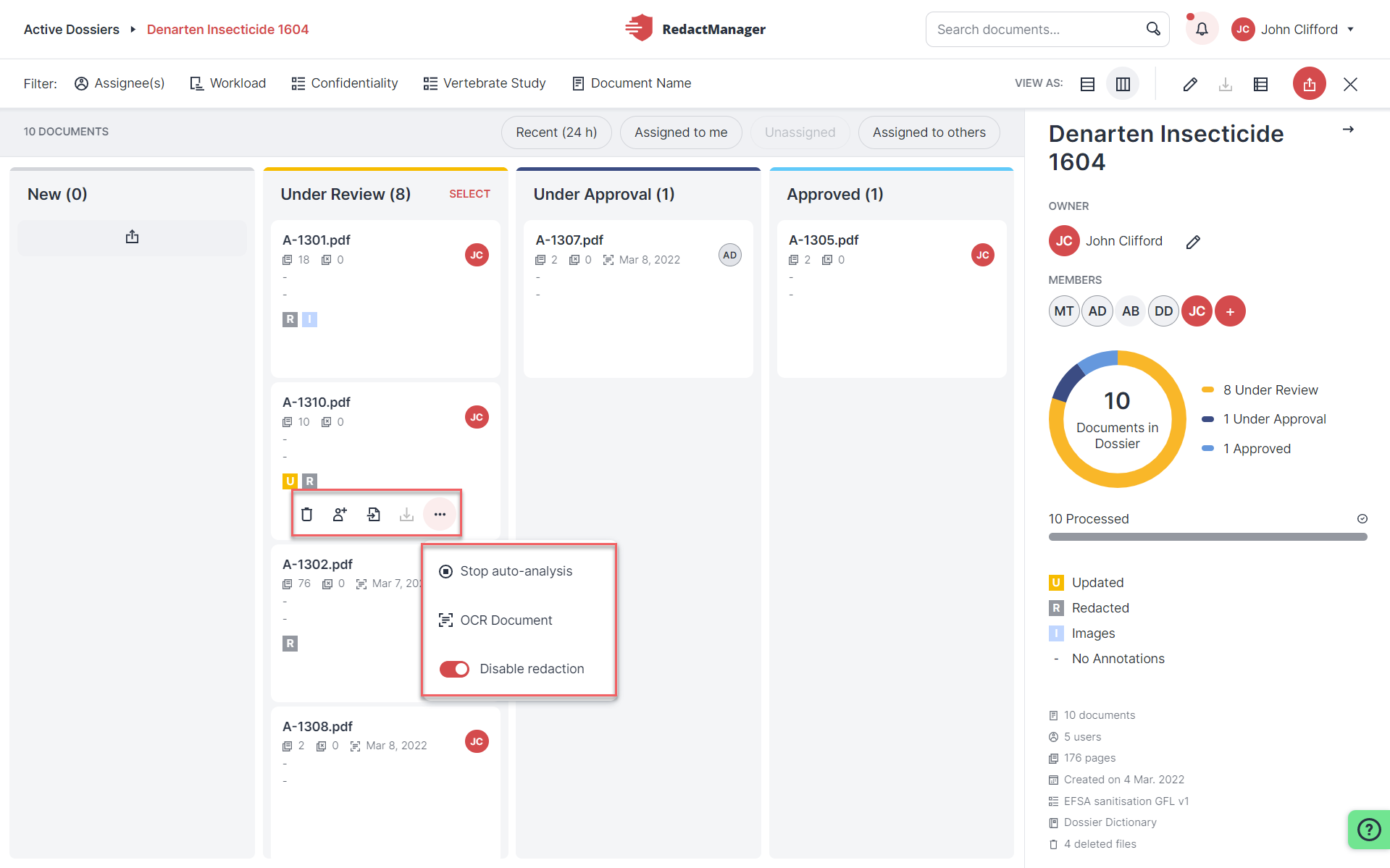Image resolution: width=1390 pixels, height=868 pixels.
Task: Click Denarten Insecticide 1604 breadcrumb
Action: click(x=227, y=30)
